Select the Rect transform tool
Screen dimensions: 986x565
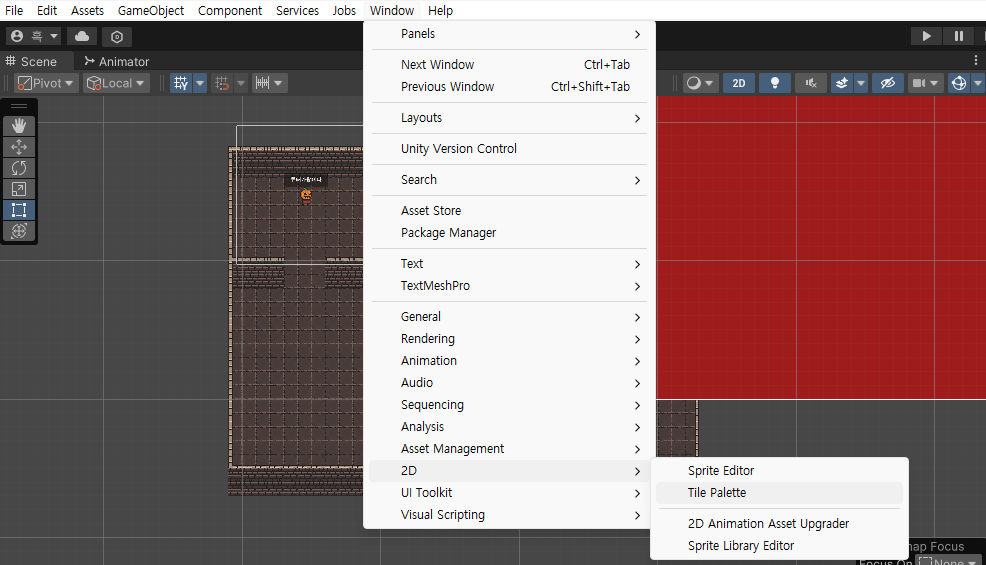(19, 210)
